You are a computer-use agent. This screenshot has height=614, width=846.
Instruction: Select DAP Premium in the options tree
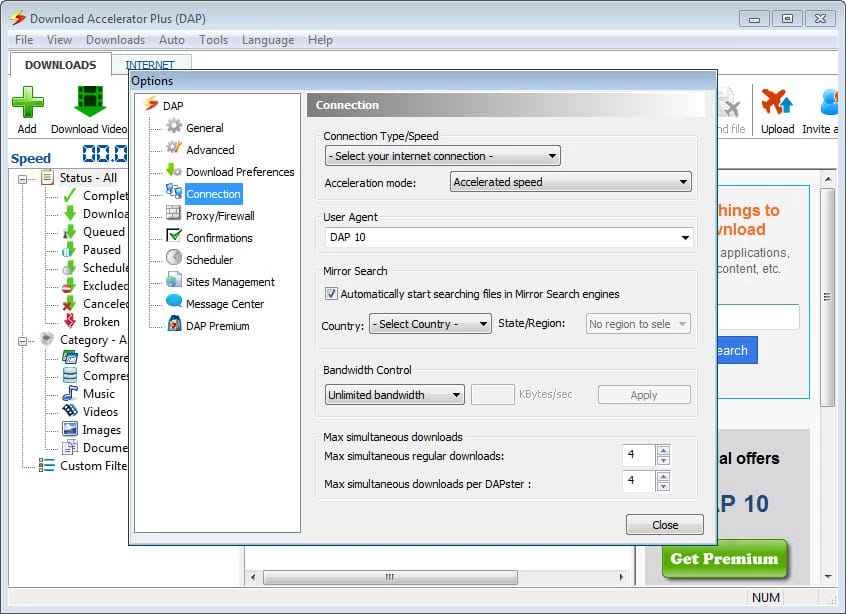click(x=217, y=325)
